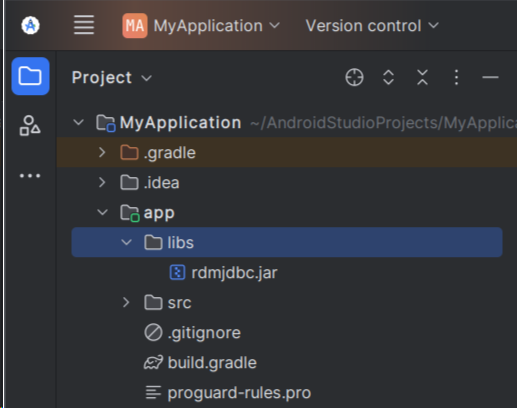Open Project panel options kebab menu
Viewport: 517px width, 408px height.
click(456, 77)
